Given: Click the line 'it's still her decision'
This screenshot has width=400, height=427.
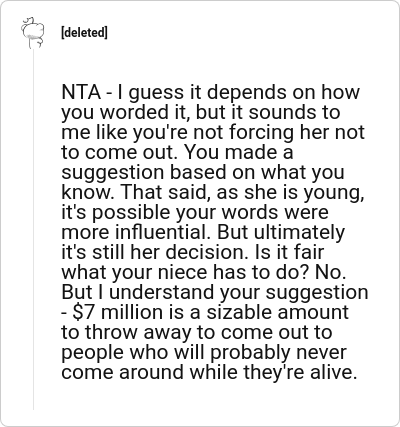Looking at the screenshot, I should 192,252.
